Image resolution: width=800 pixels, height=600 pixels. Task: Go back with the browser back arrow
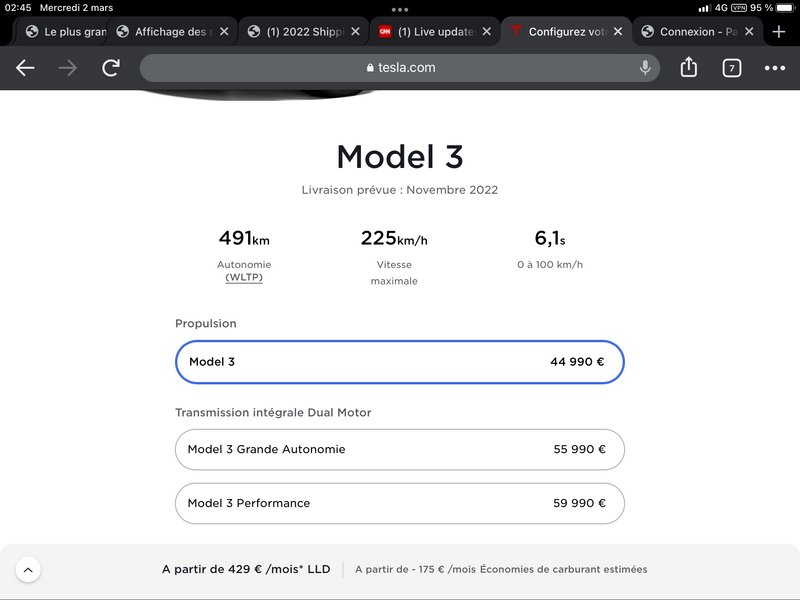[25, 68]
